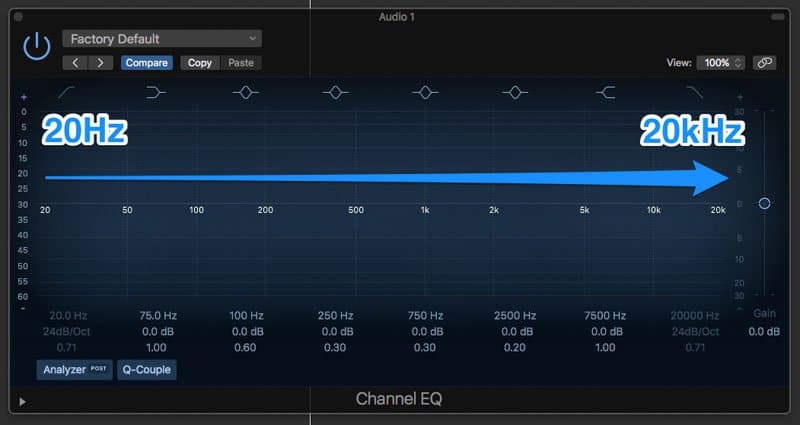Open the Factory Default preset dropdown

[161, 39]
